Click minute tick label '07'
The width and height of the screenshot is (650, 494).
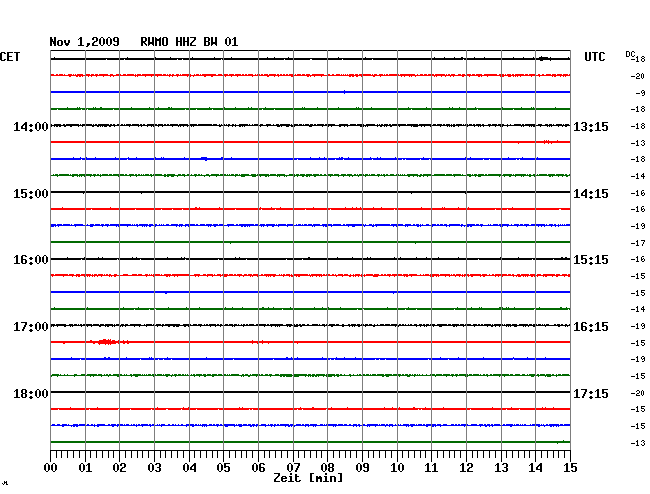293,468
